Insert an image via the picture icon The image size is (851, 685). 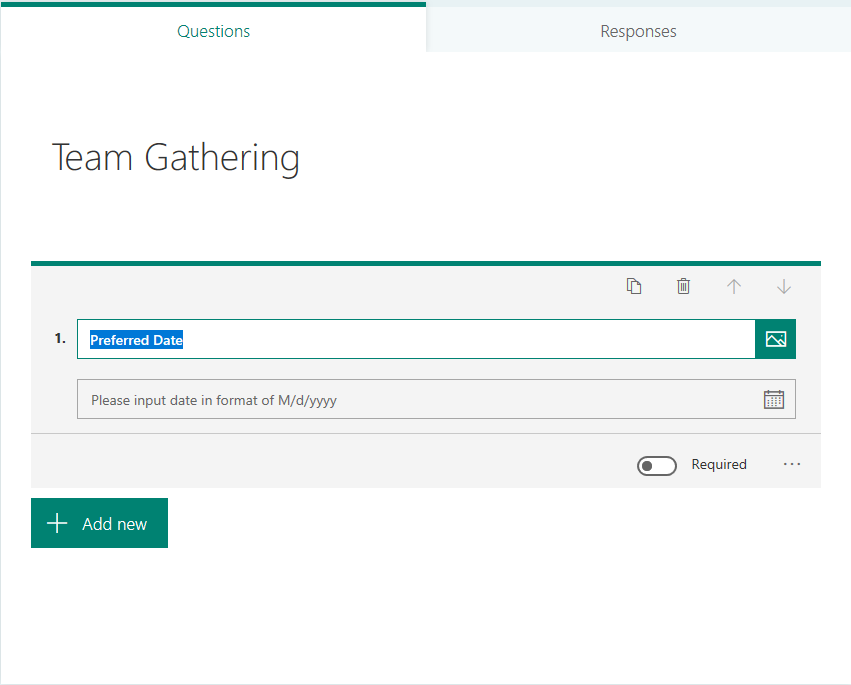coord(776,339)
